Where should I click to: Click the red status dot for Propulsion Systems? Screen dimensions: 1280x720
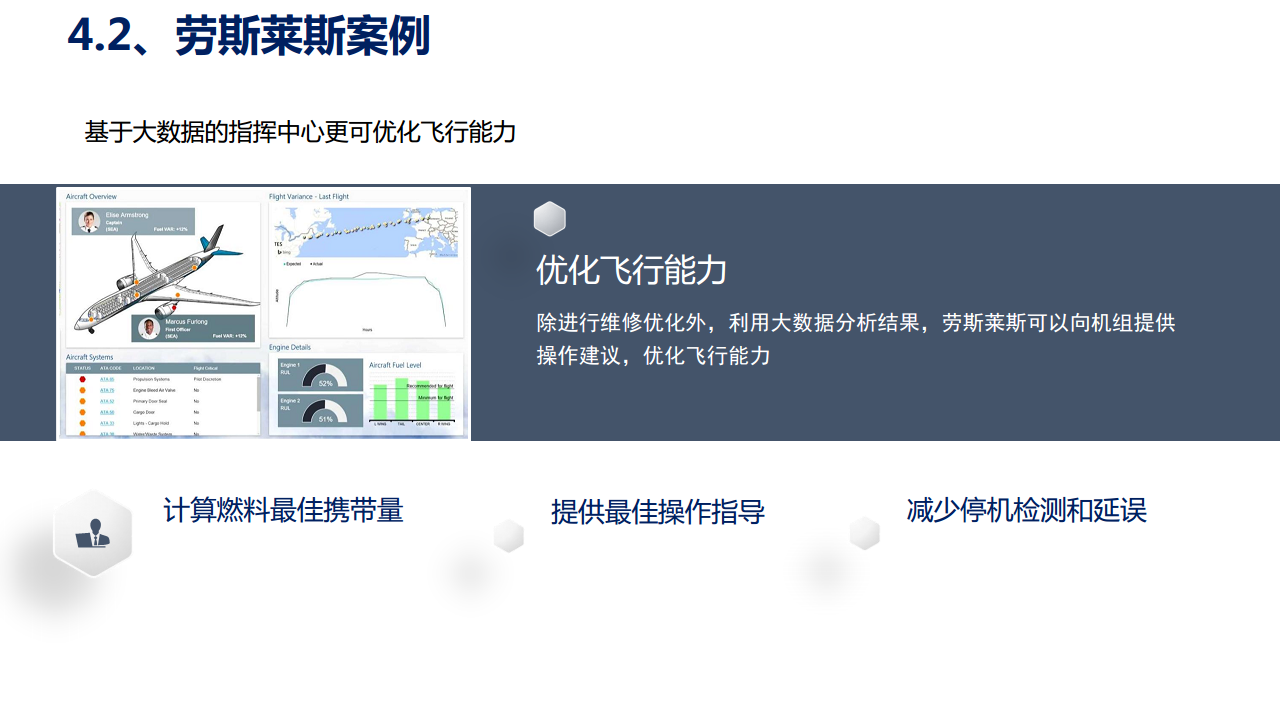click(x=82, y=379)
